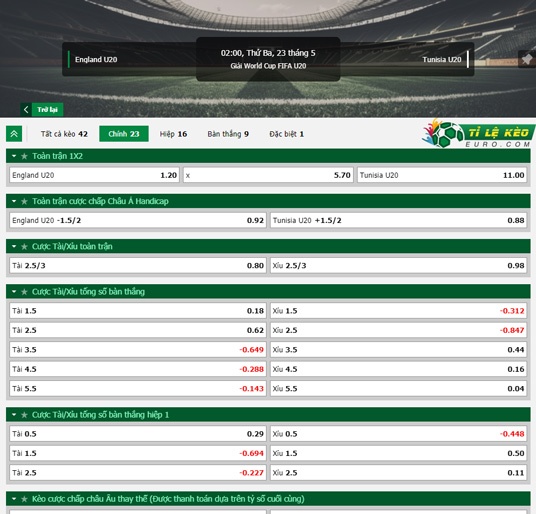Open the Tất cả kèo 42 tab
This screenshot has height=514, width=536.
tap(64, 134)
